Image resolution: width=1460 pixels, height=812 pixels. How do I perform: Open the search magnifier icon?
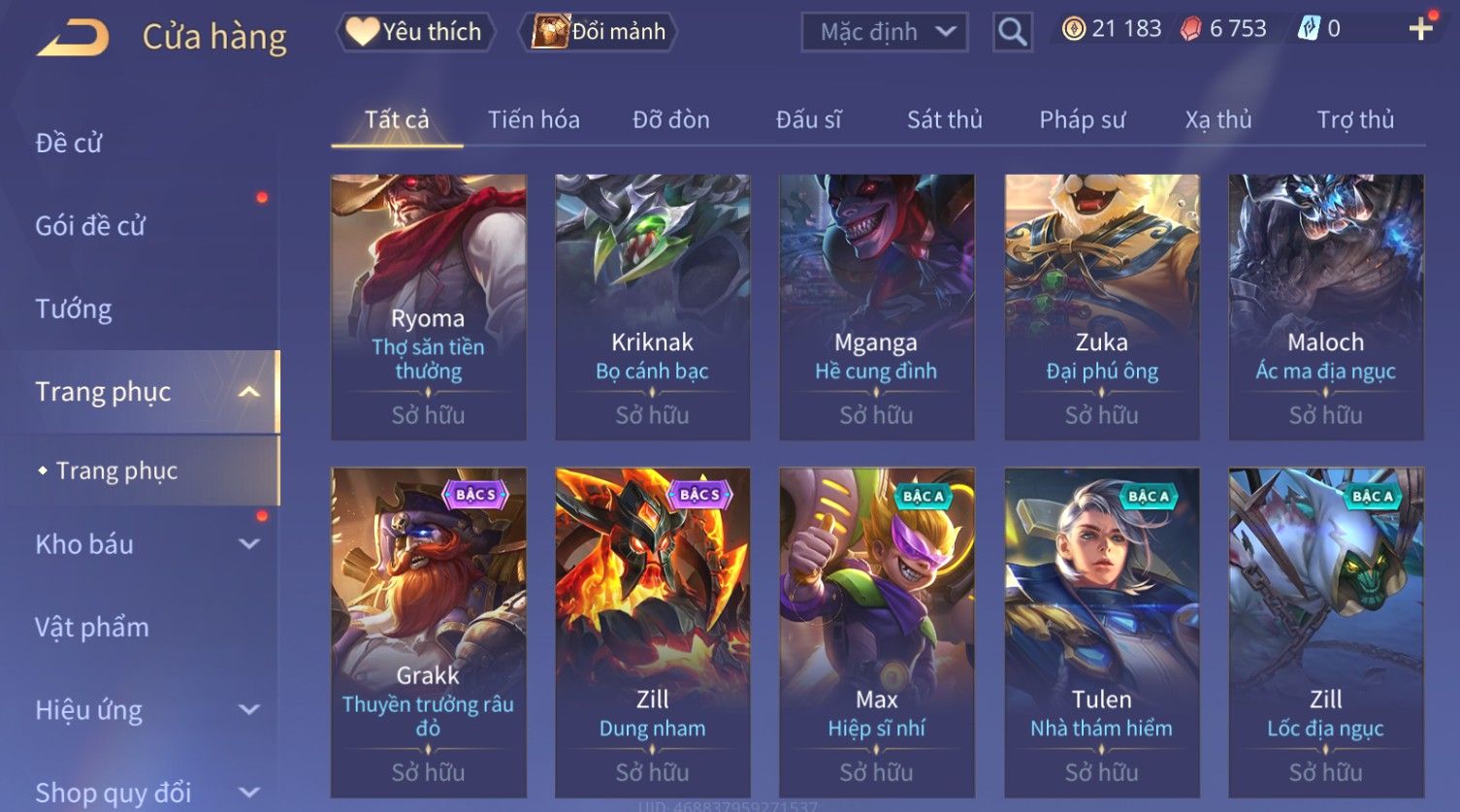[x=1012, y=32]
